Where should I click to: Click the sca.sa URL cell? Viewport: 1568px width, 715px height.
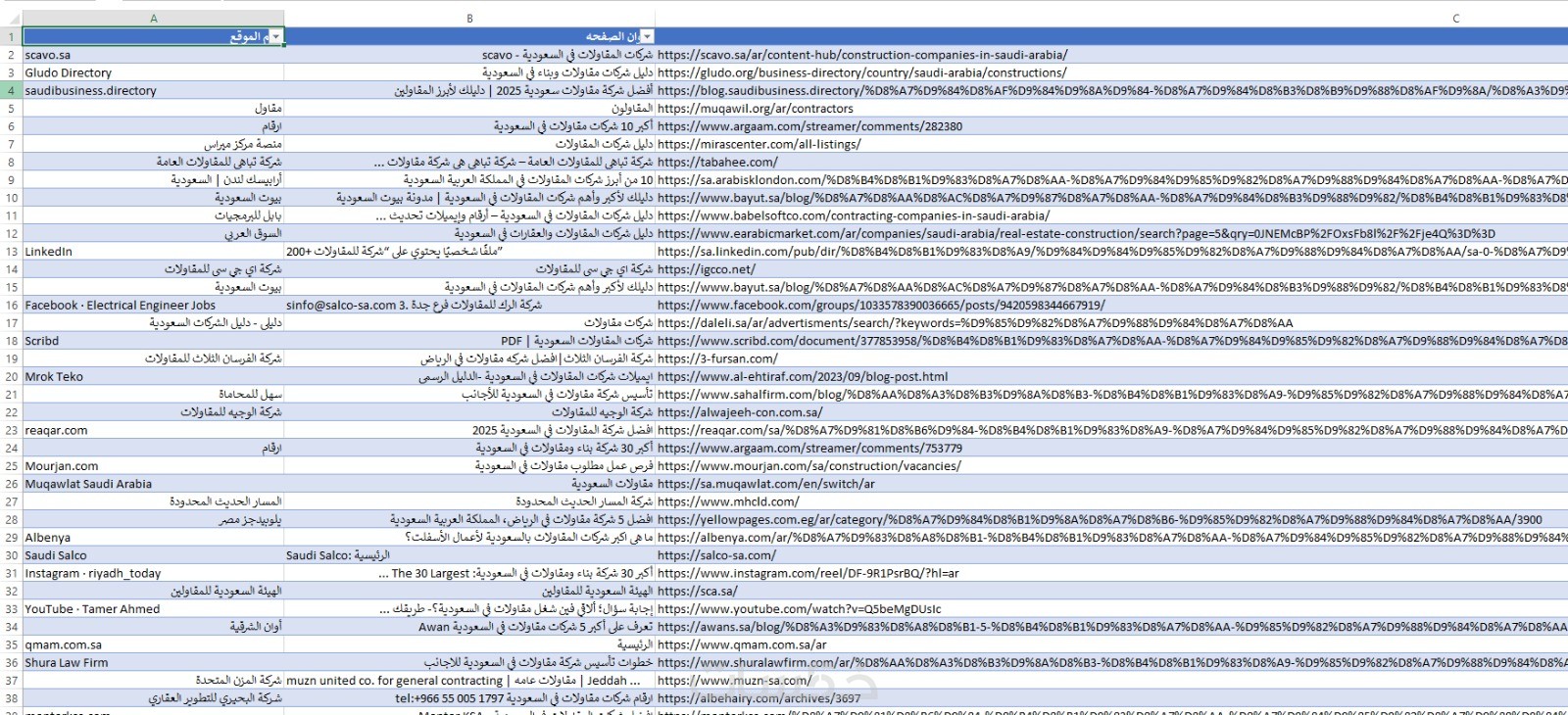point(698,592)
